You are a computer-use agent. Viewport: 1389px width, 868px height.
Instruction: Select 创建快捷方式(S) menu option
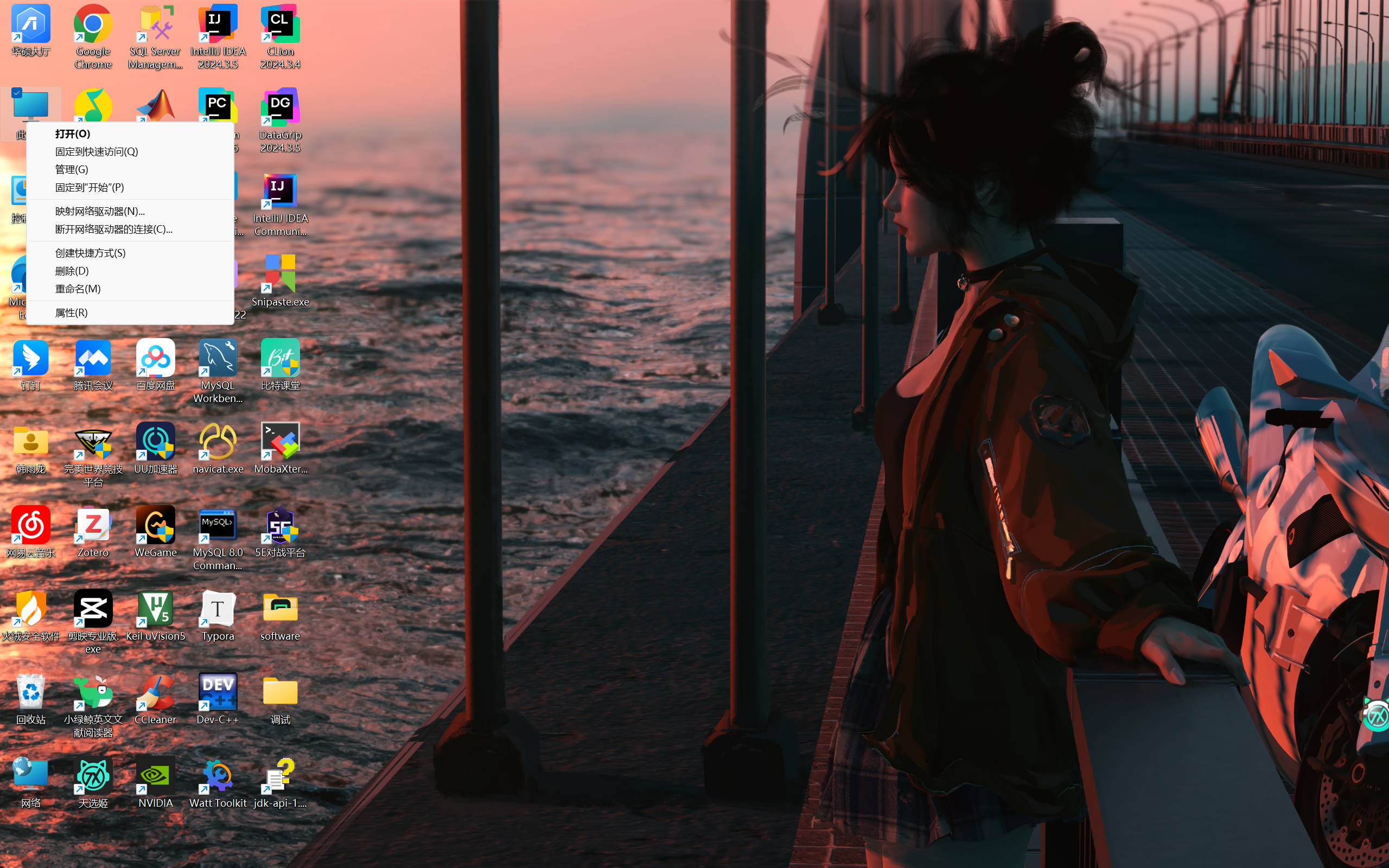(x=91, y=253)
